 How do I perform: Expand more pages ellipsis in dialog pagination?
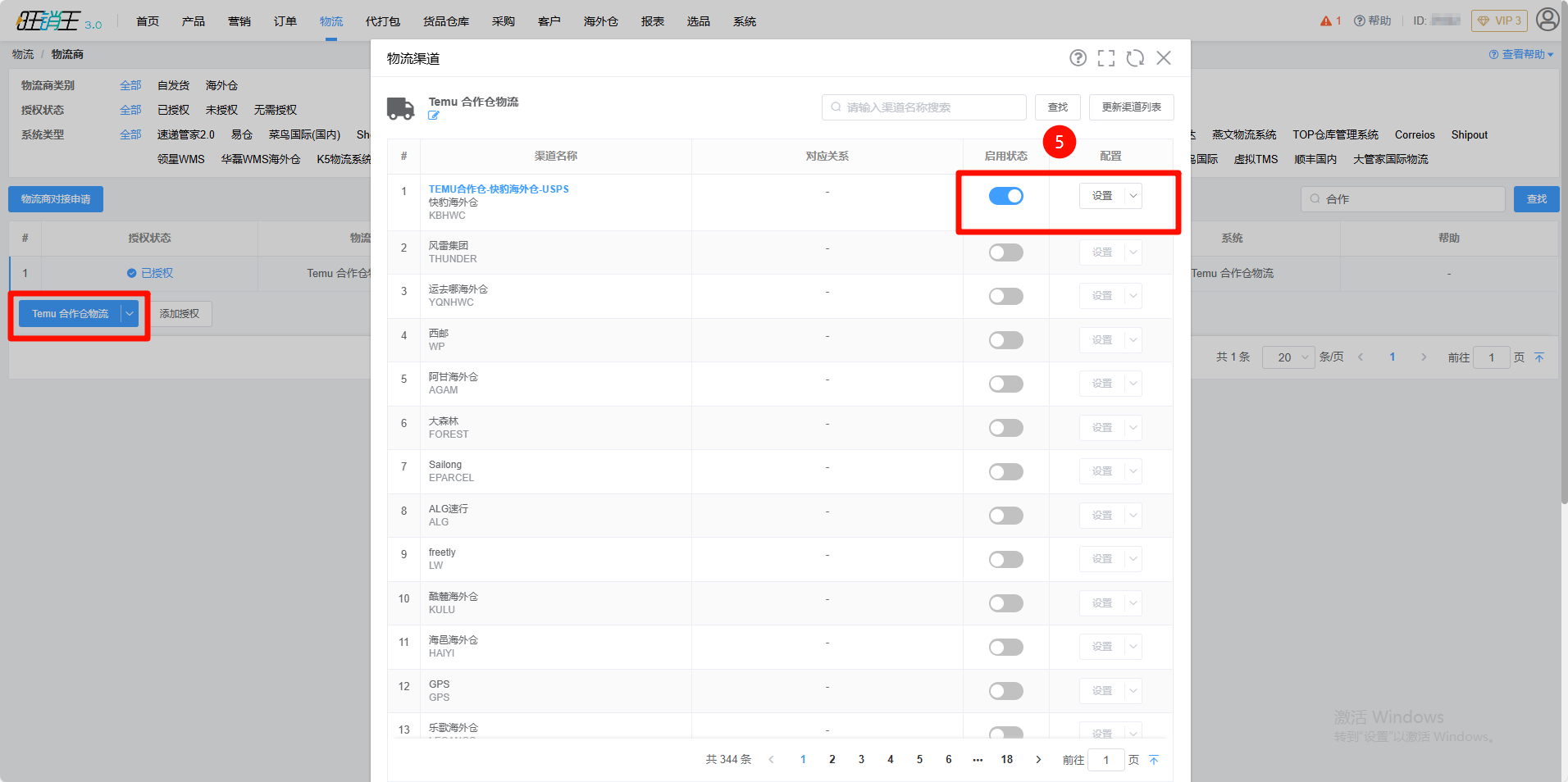[978, 760]
